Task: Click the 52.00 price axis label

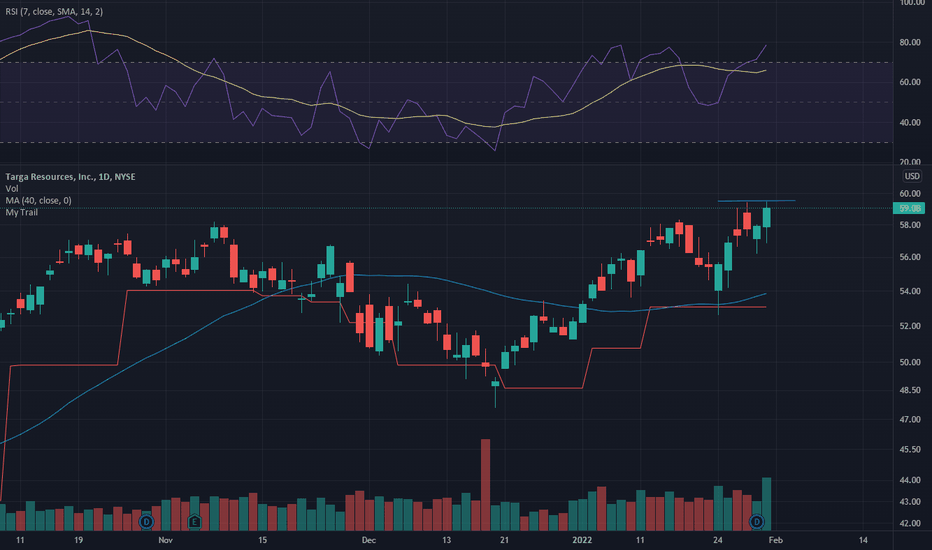Action: (x=909, y=326)
